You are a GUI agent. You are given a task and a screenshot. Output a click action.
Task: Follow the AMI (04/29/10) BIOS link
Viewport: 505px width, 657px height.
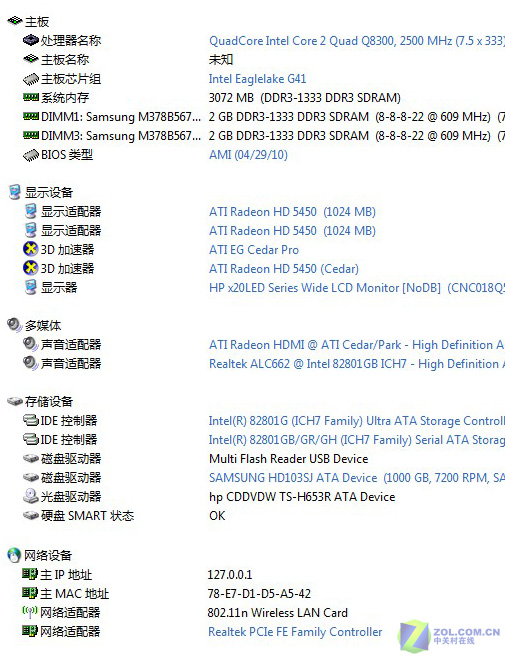click(248, 155)
